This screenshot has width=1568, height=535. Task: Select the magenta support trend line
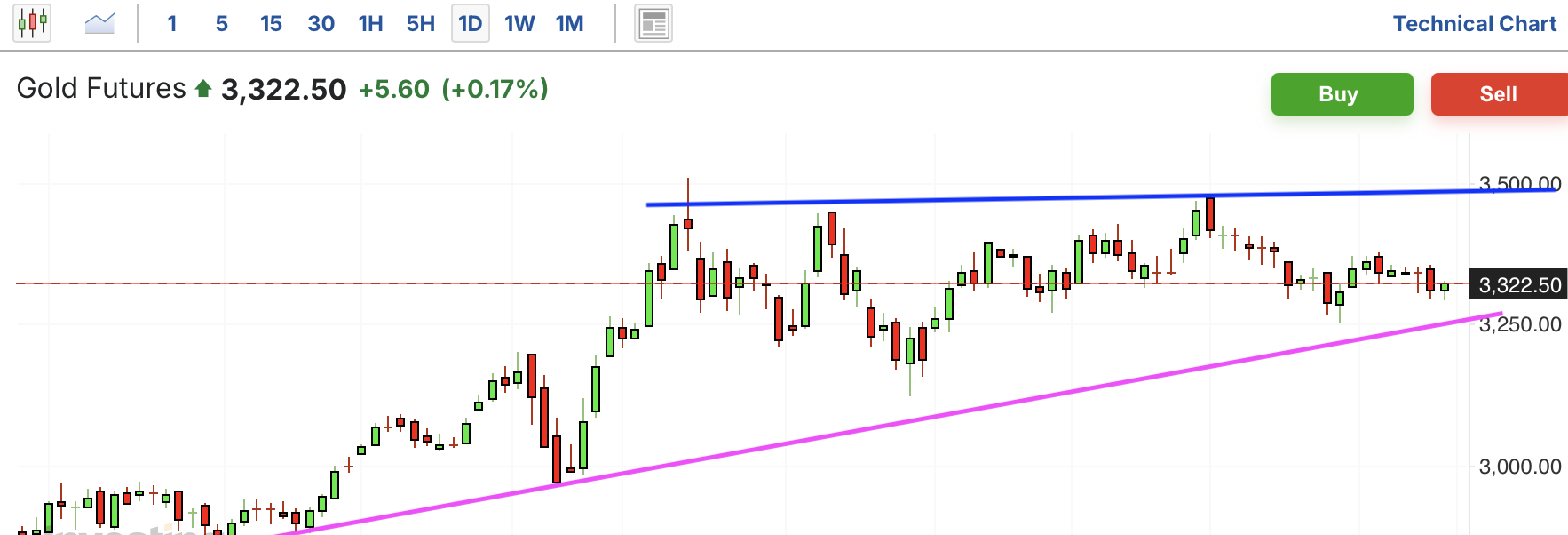click(x=888, y=423)
